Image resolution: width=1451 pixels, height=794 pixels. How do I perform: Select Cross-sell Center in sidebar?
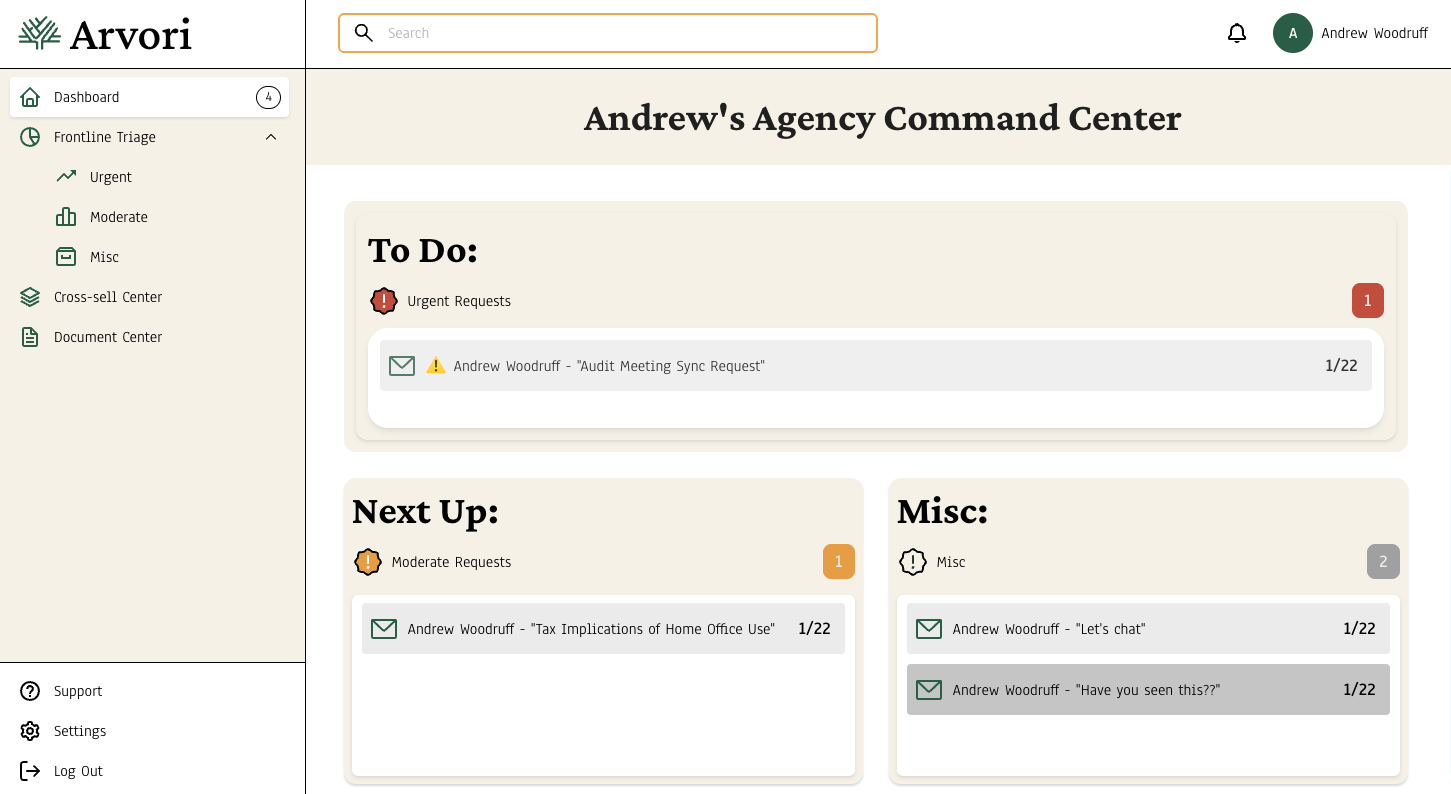click(x=107, y=297)
